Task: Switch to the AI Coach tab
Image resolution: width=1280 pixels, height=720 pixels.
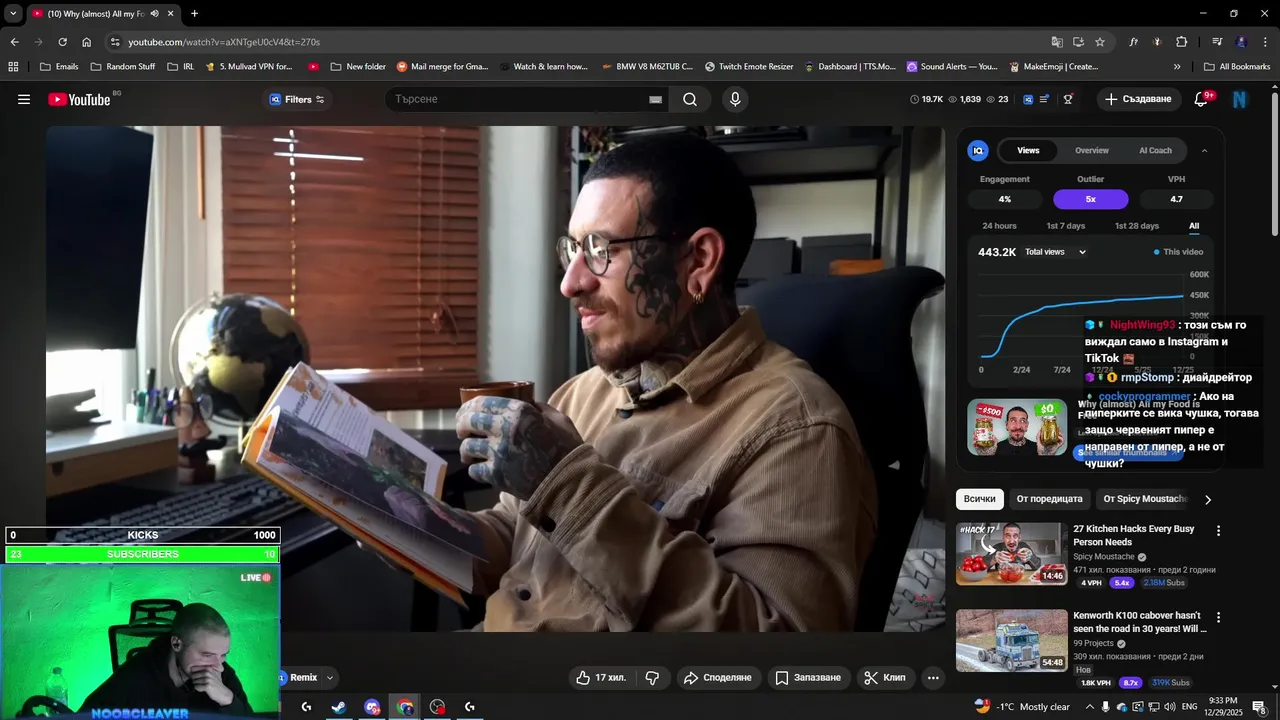Action: click(1155, 151)
